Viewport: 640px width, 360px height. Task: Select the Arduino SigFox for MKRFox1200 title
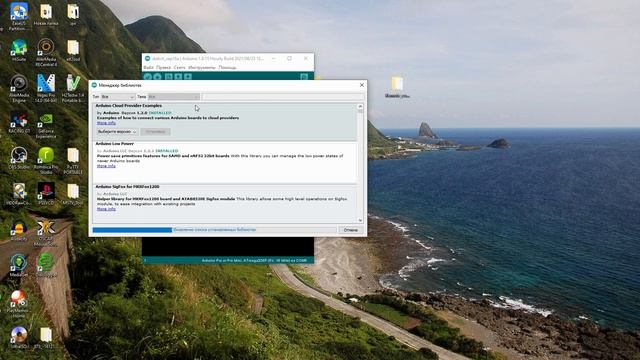tap(128, 187)
